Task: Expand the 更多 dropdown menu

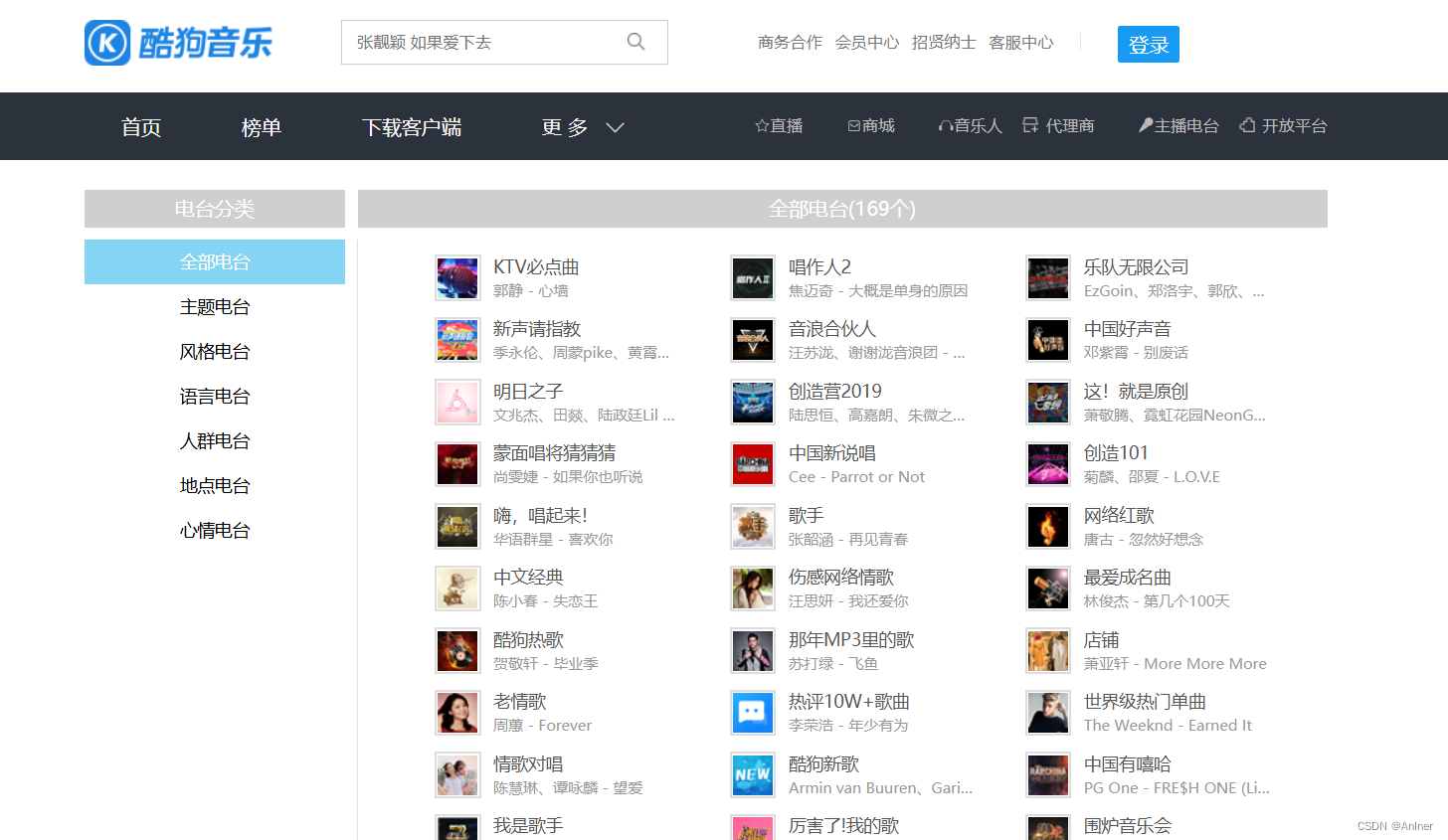Action: click(583, 127)
